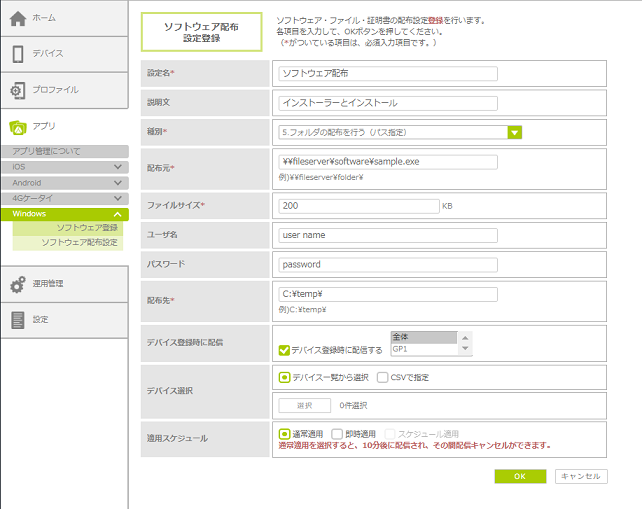
Task: Expand the iOS section in sidebar
Action: tap(118, 167)
